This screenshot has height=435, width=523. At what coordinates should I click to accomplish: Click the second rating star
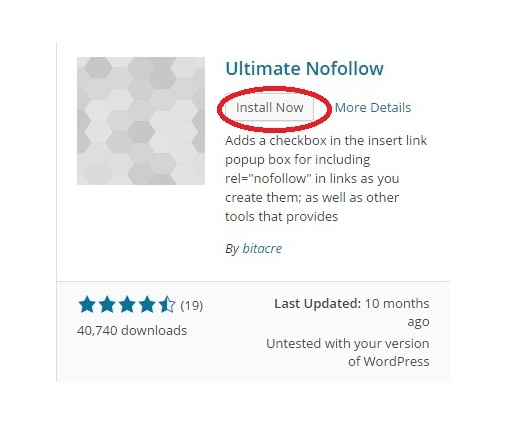tap(107, 305)
